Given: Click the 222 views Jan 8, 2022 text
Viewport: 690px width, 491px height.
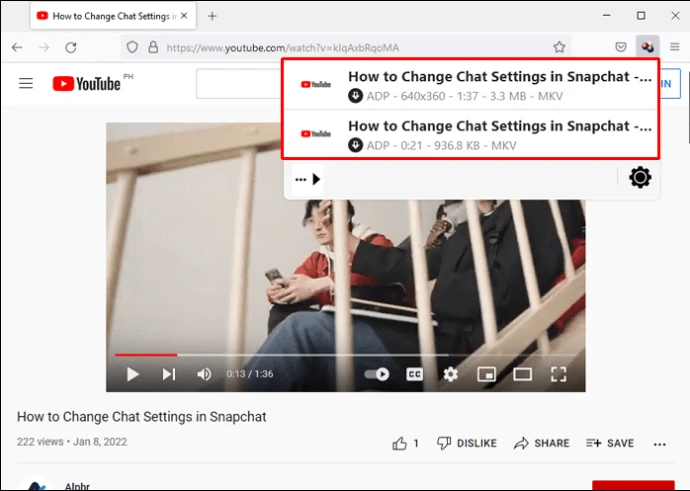Looking at the screenshot, I should (x=72, y=442).
